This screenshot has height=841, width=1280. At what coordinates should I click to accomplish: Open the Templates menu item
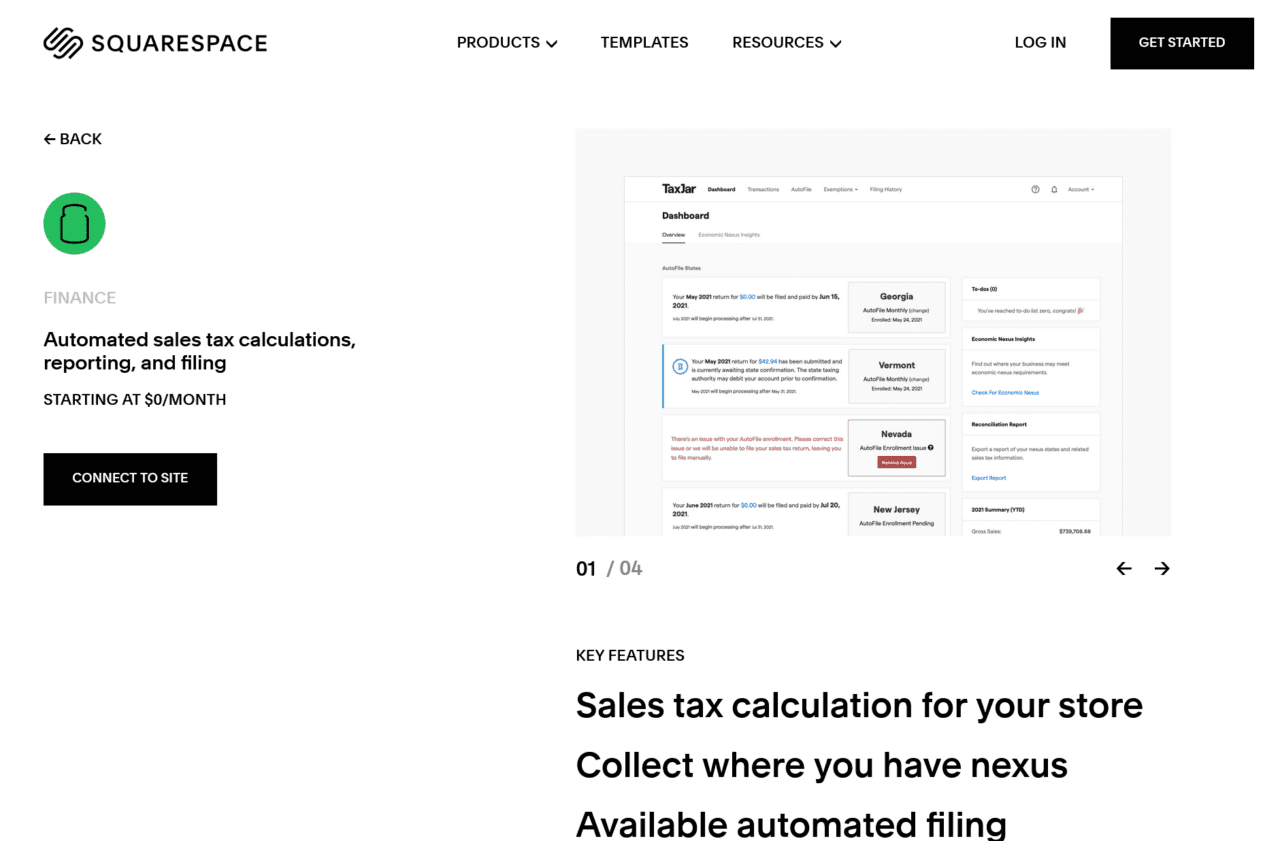[644, 43]
